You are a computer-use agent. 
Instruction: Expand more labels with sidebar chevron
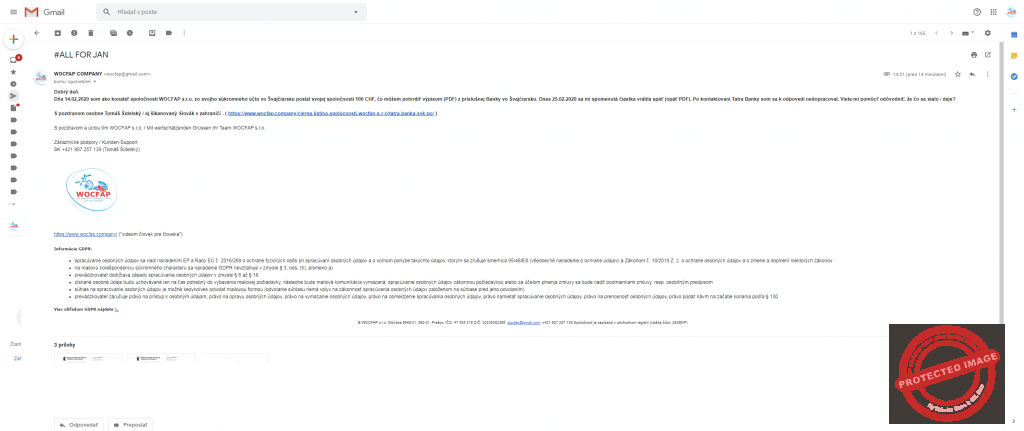click(x=13, y=204)
